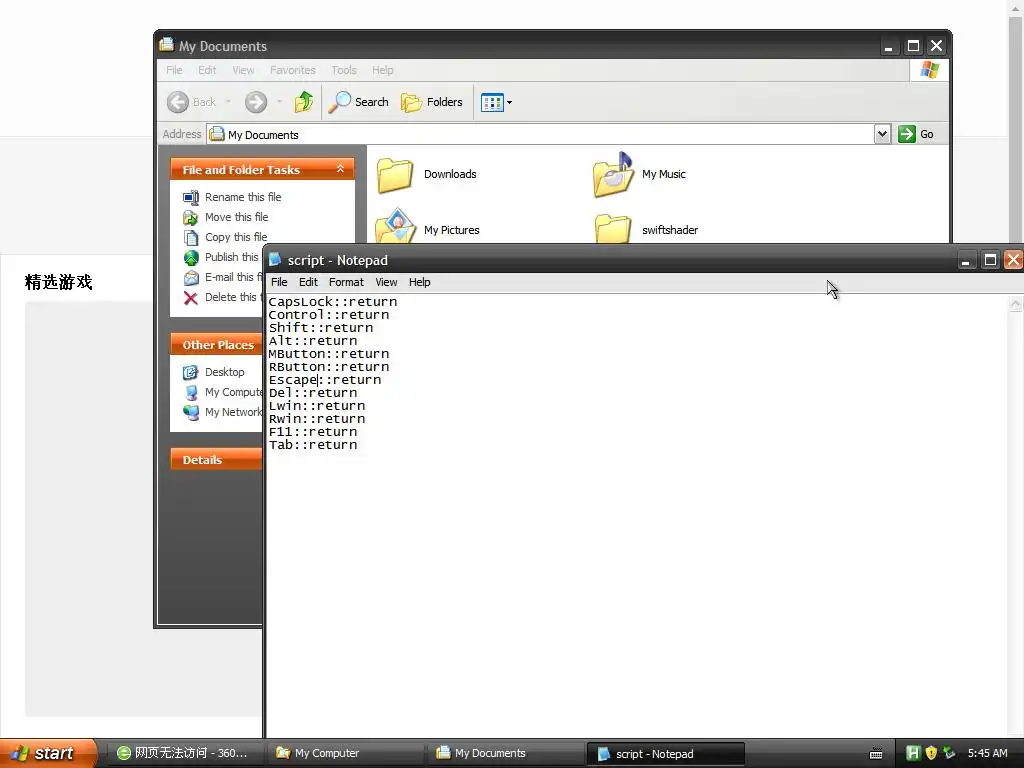Click the Back arrow in My Documents

tap(178, 102)
